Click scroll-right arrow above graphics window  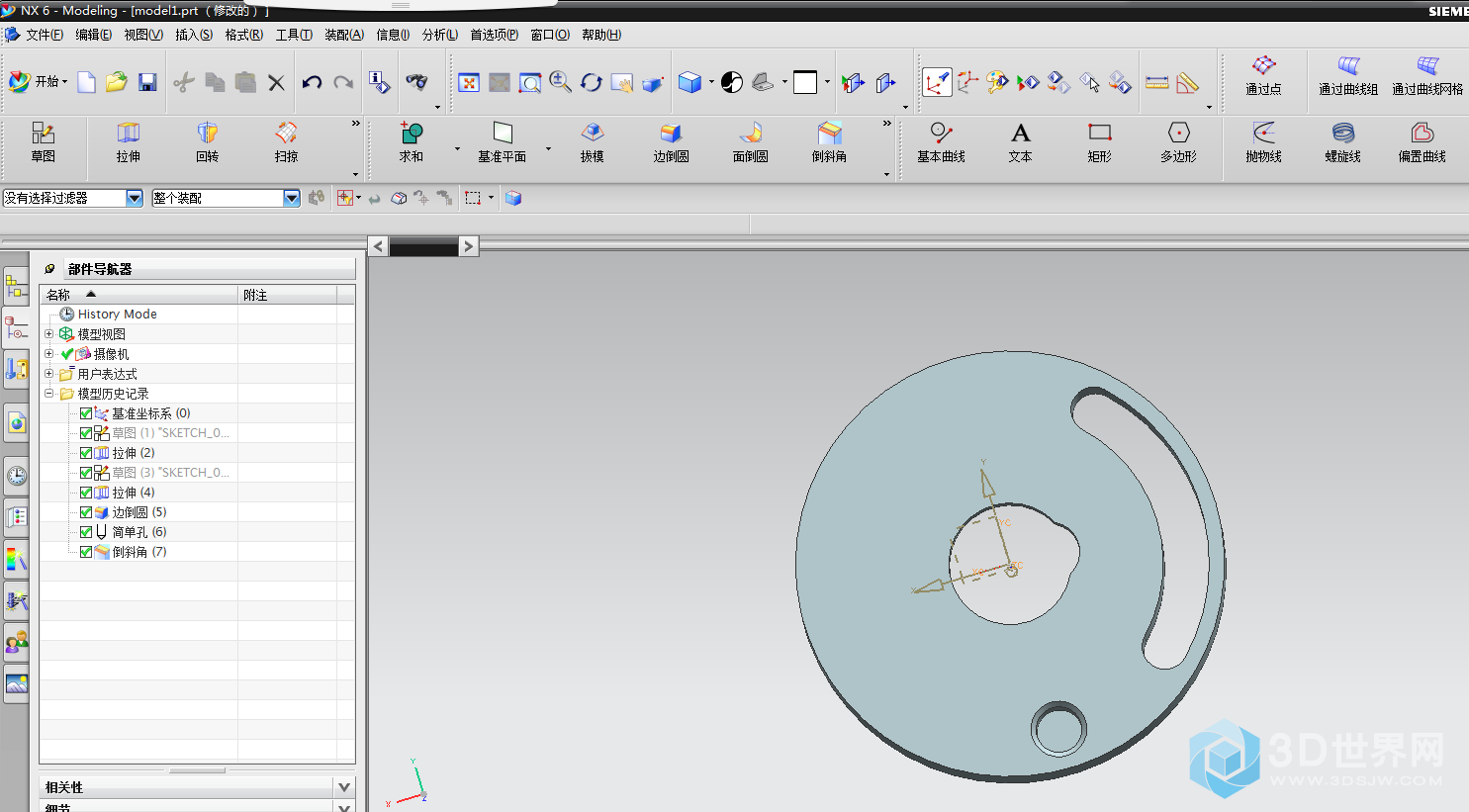[x=469, y=246]
